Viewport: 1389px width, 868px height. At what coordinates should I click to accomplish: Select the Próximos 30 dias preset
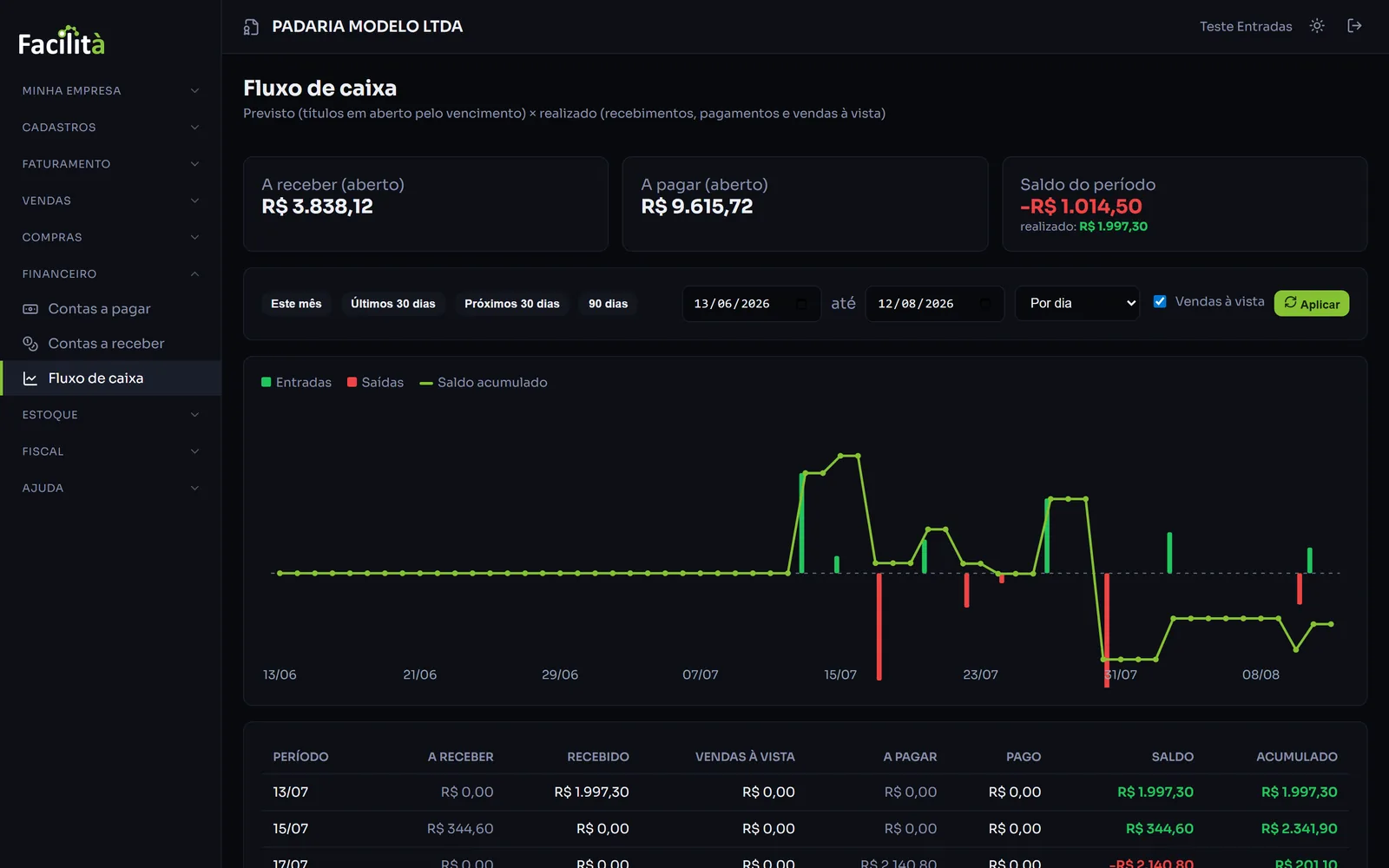[x=511, y=304]
